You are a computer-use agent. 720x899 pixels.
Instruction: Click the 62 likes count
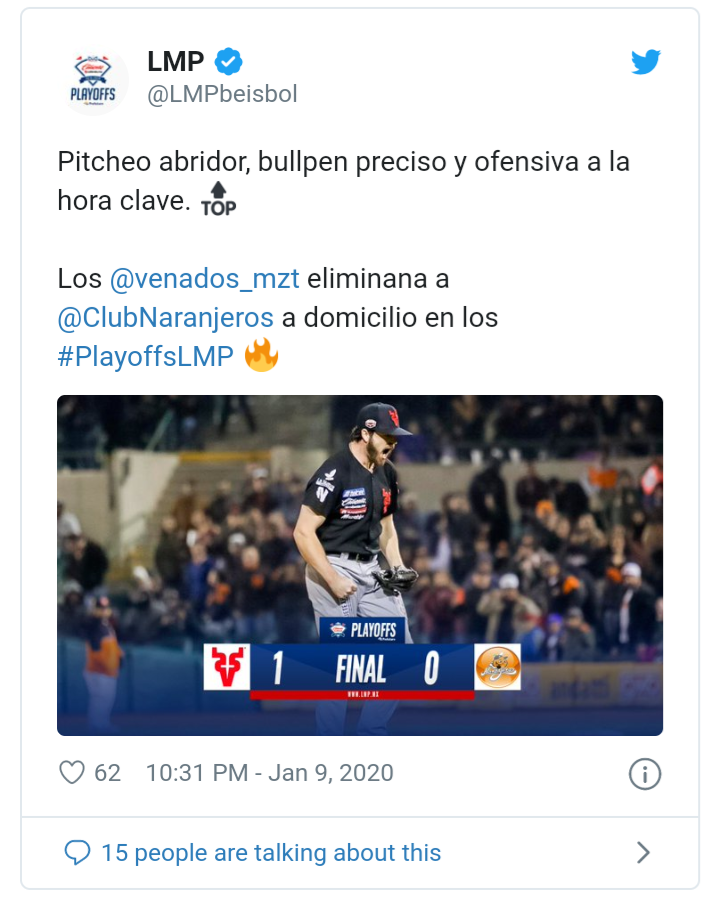tap(107, 773)
